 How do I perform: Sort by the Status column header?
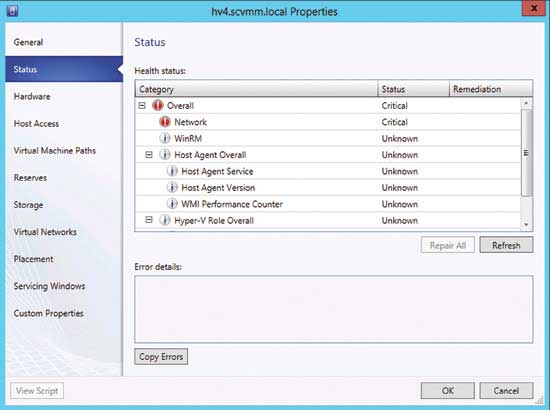point(414,89)
